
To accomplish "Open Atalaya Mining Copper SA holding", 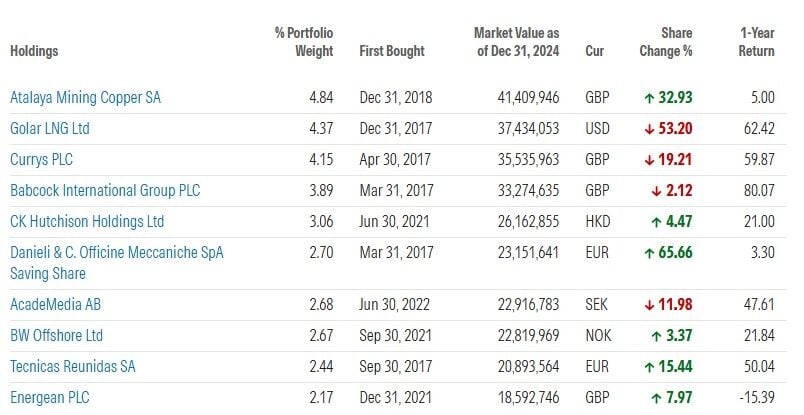I will [85, 98].
